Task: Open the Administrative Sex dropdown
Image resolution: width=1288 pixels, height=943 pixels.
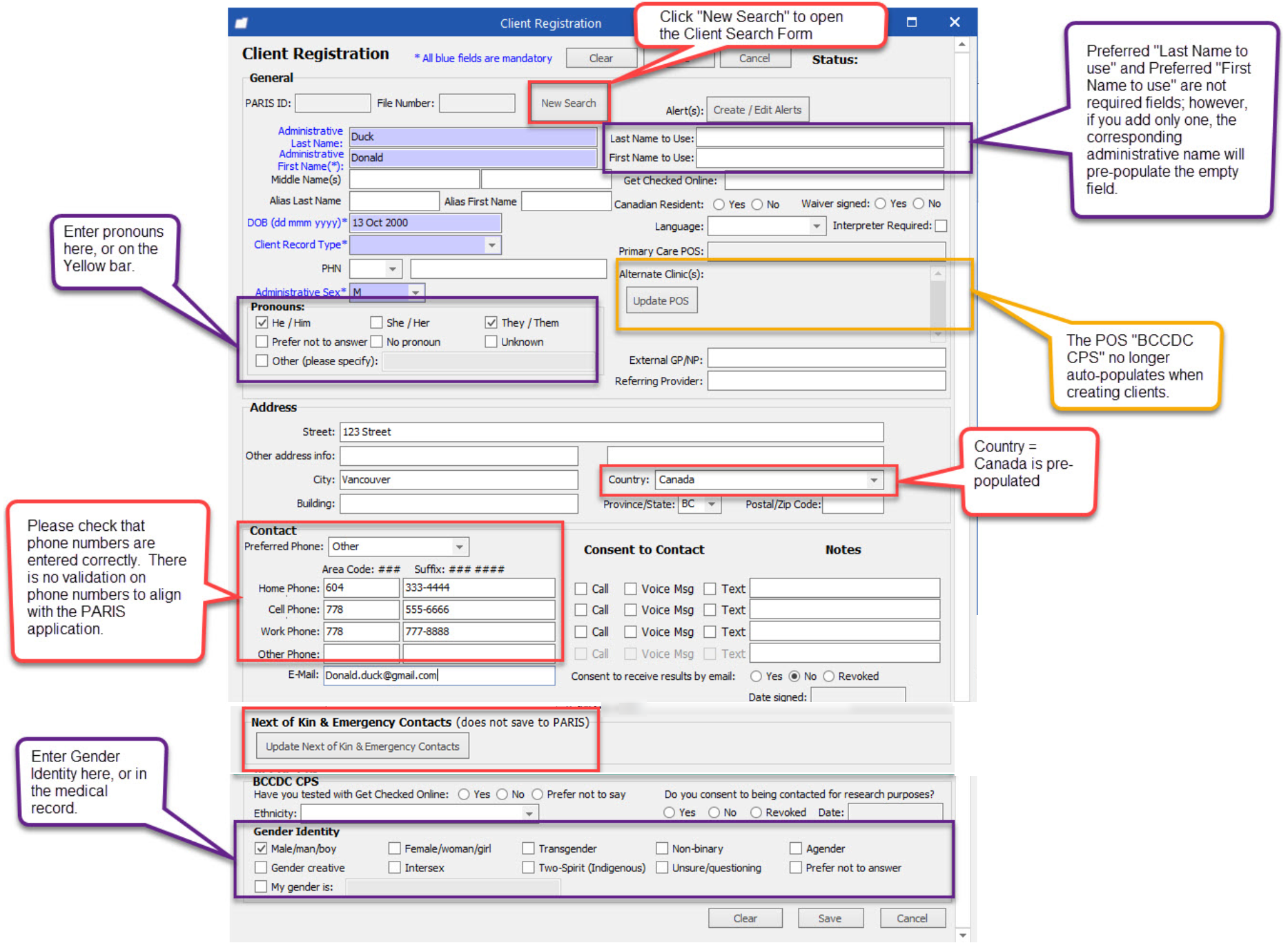Action: (x=416, y=292)
